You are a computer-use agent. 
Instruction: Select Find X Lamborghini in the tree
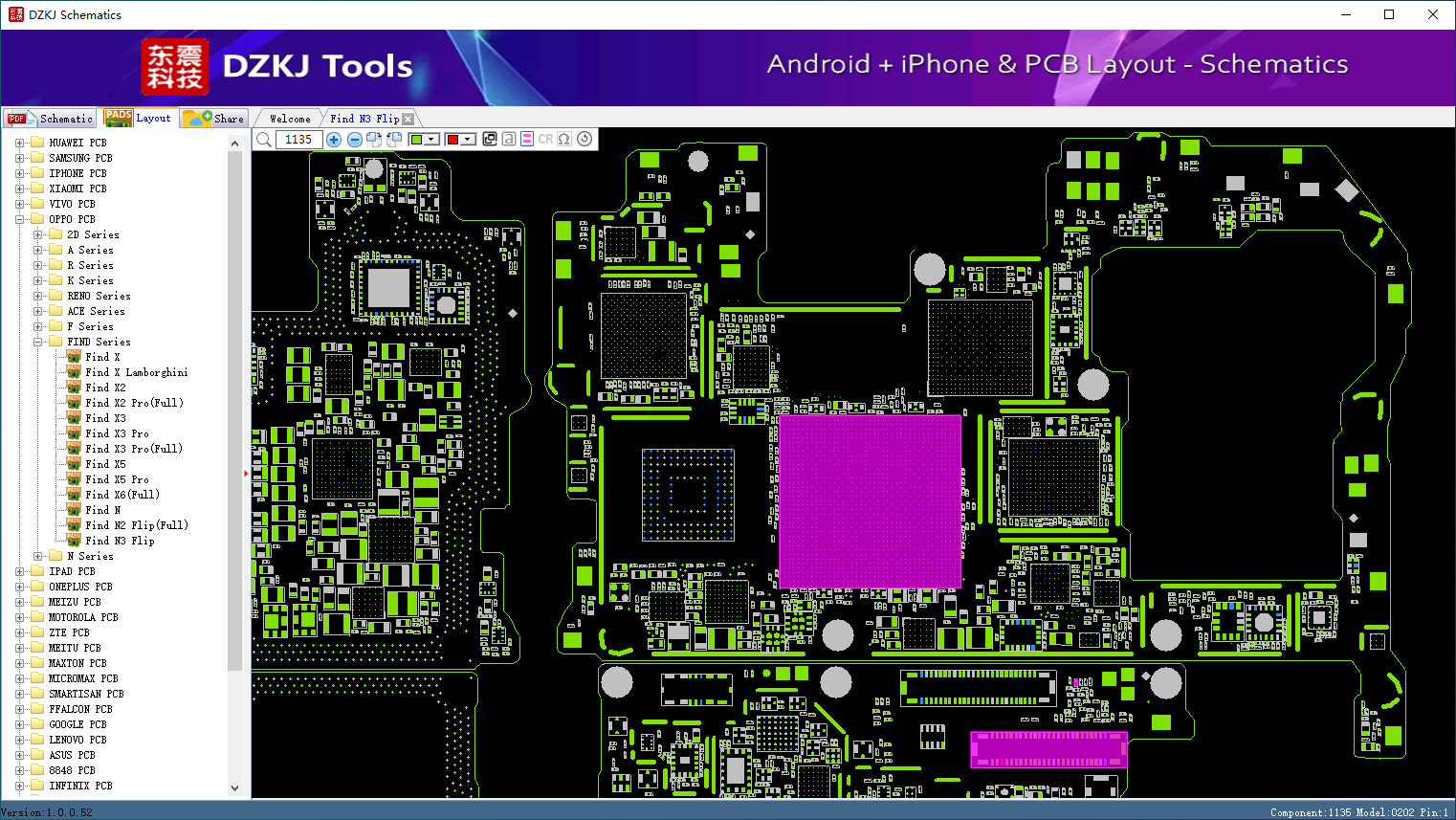pos(137,372)
